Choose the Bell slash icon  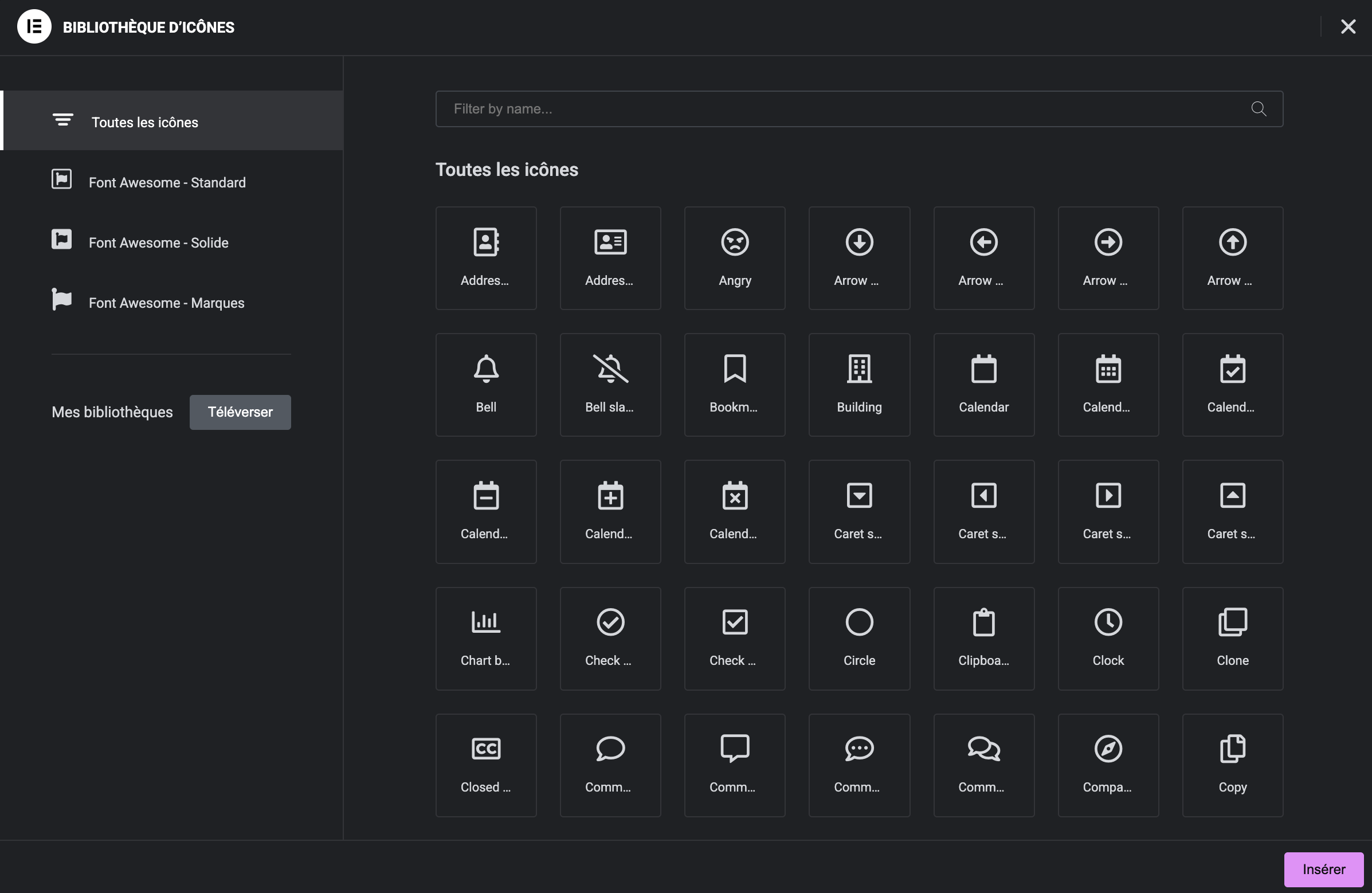click(610, 385)
